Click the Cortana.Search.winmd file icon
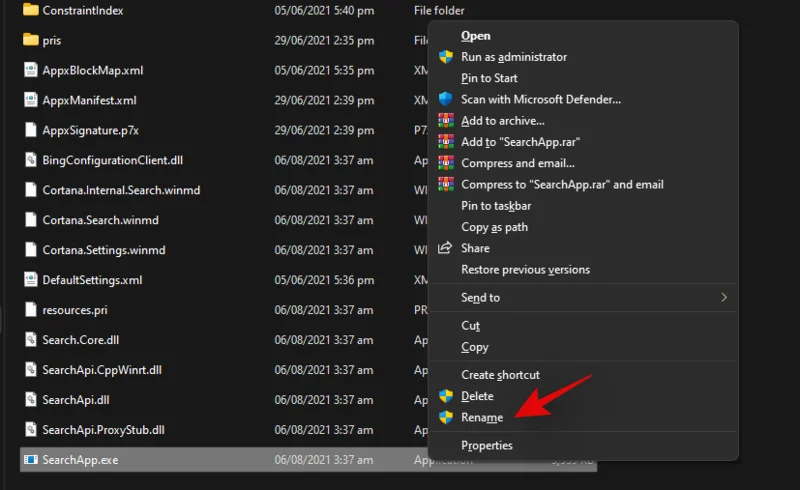The image size is (800, 490). (31, 219)
